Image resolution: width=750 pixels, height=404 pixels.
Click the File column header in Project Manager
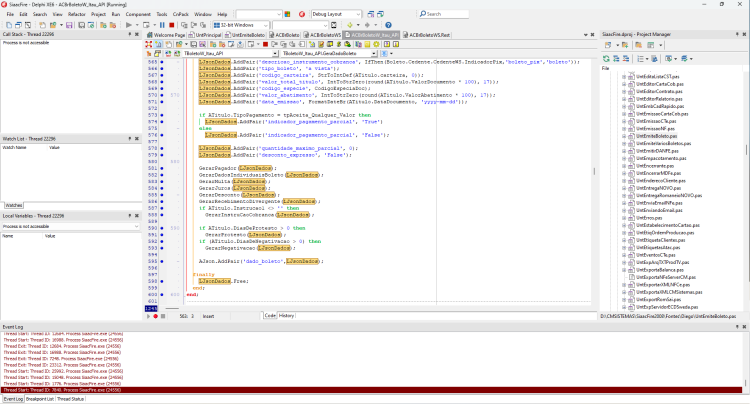[x=606, y=68]
